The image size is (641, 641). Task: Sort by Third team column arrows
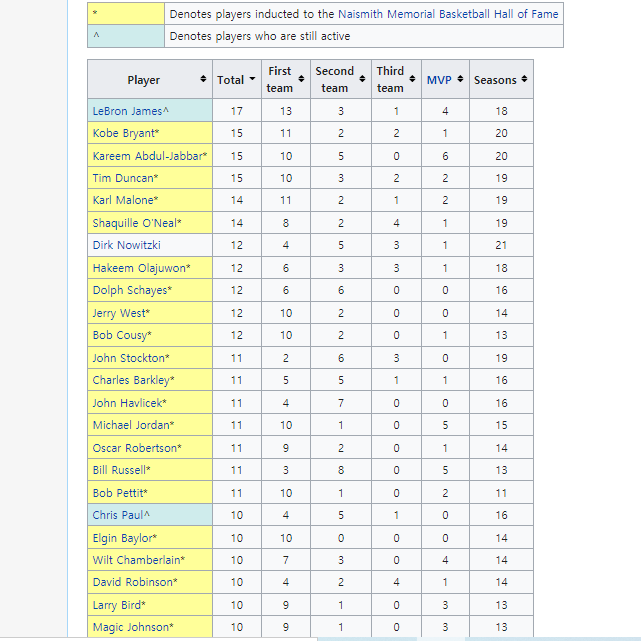[x=412, y=79]
